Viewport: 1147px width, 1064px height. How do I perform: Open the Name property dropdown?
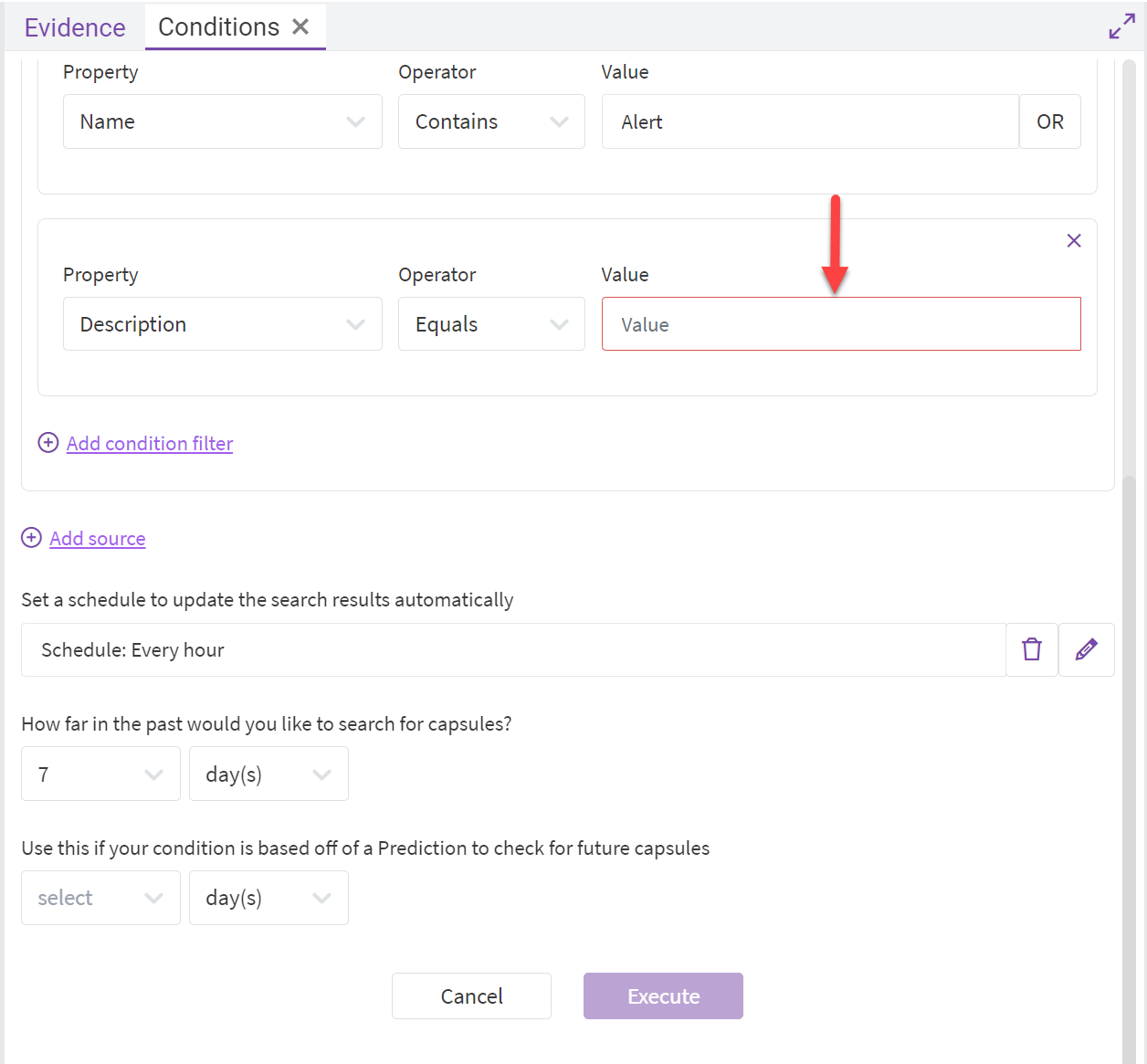(x=222, y=121)
